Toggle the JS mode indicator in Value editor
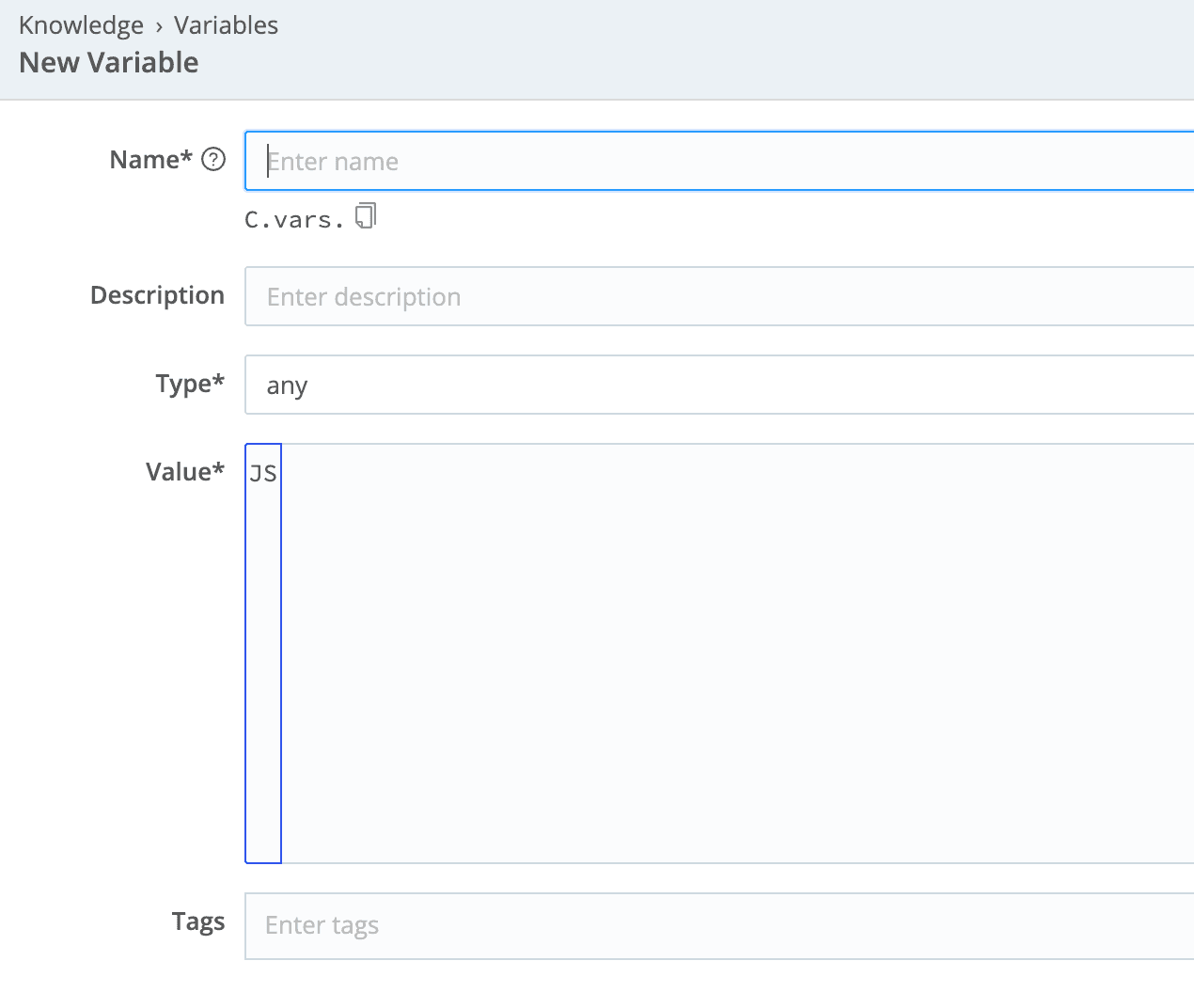This screenshot has height=1008, width=1194. point(263,473)
